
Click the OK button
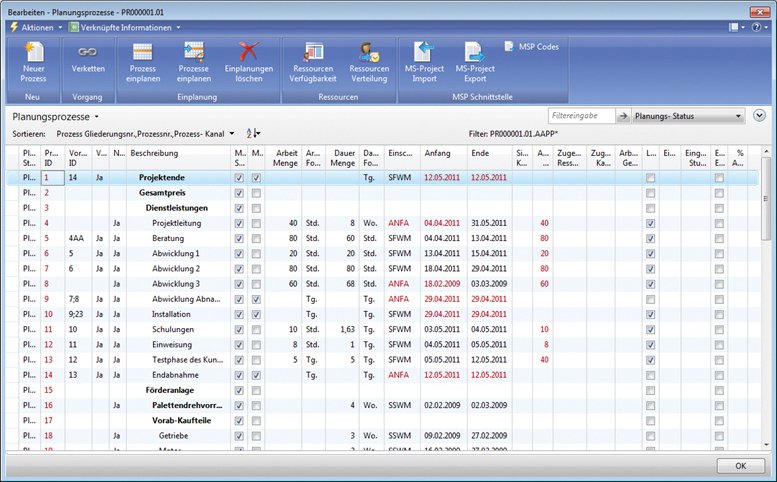(740, 466)
